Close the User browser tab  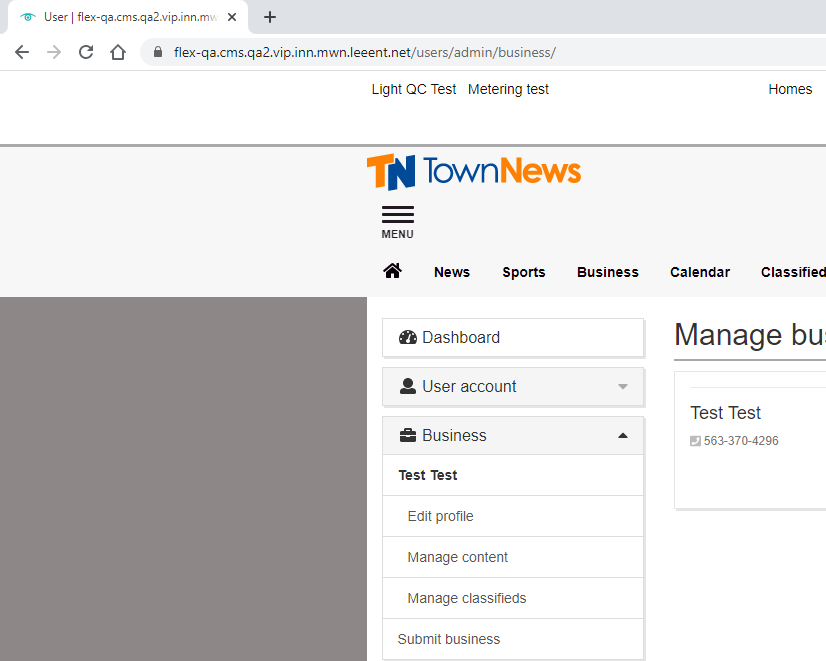pos(232,17)
